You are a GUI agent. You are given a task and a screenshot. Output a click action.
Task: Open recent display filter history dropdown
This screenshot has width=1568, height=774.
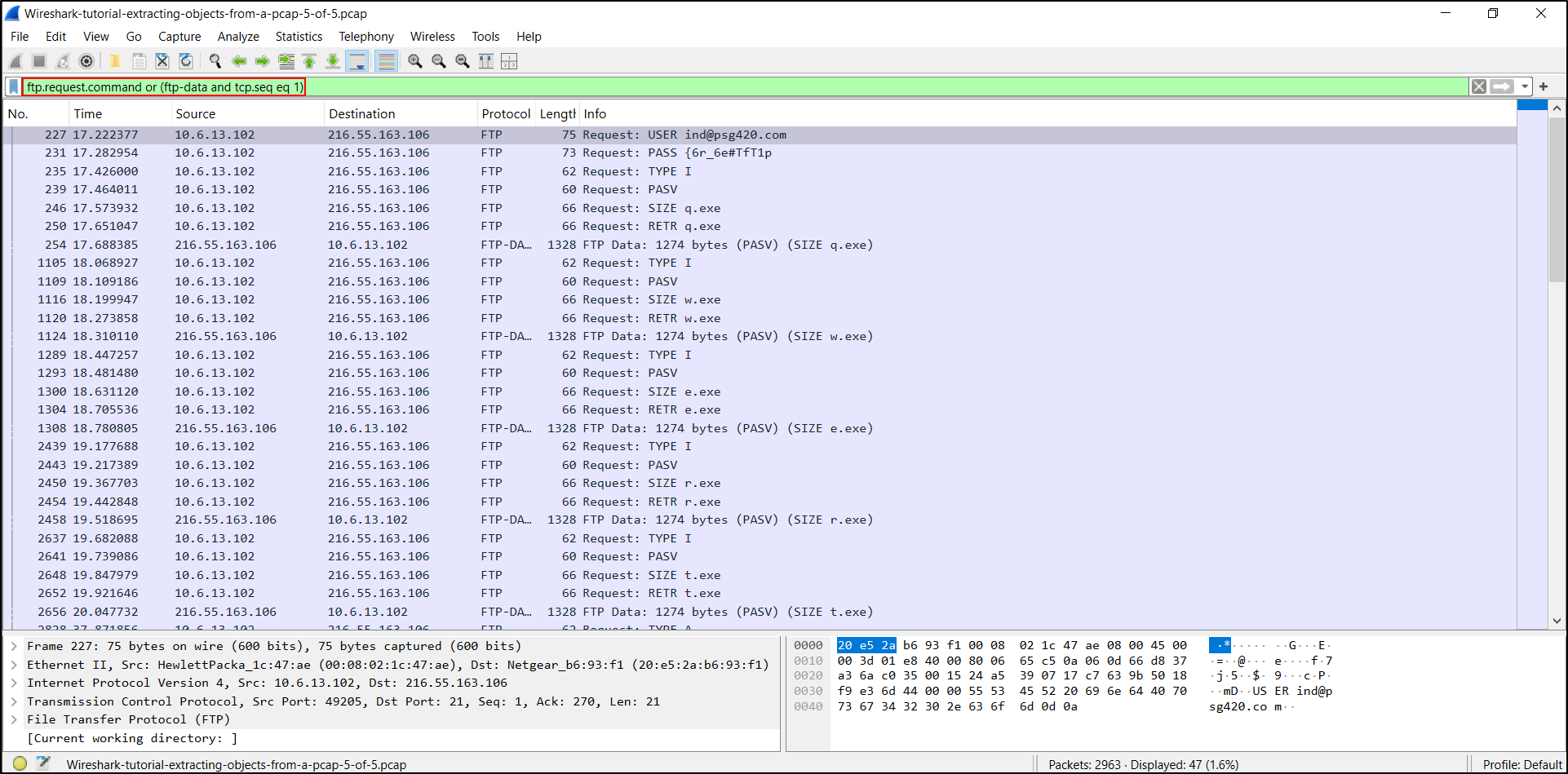[x=1524, y=86]
